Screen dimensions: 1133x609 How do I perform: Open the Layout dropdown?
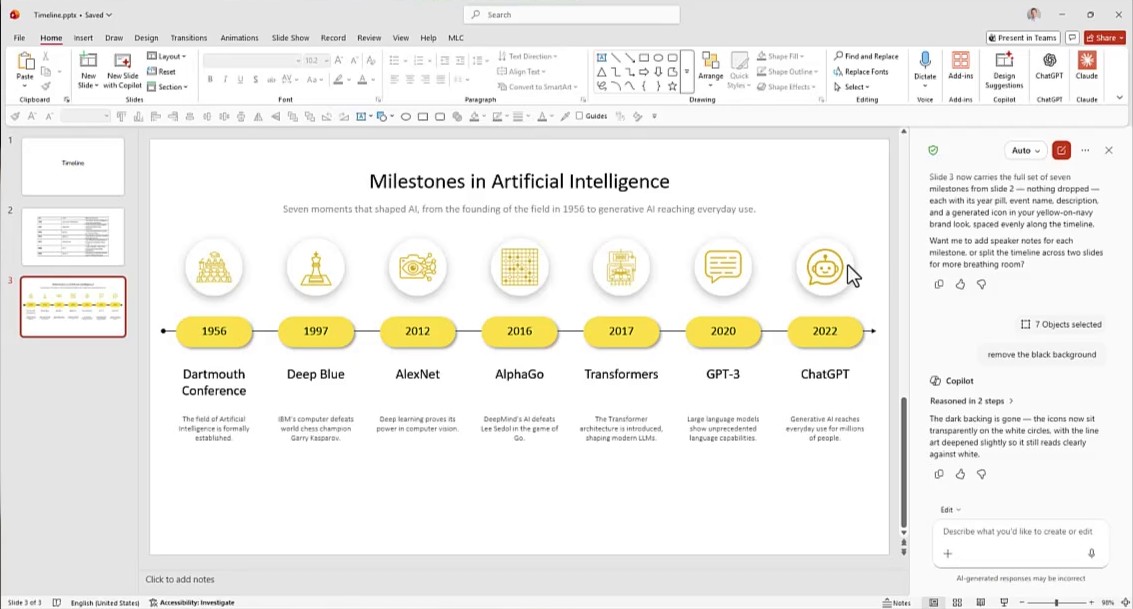[167, 56]
